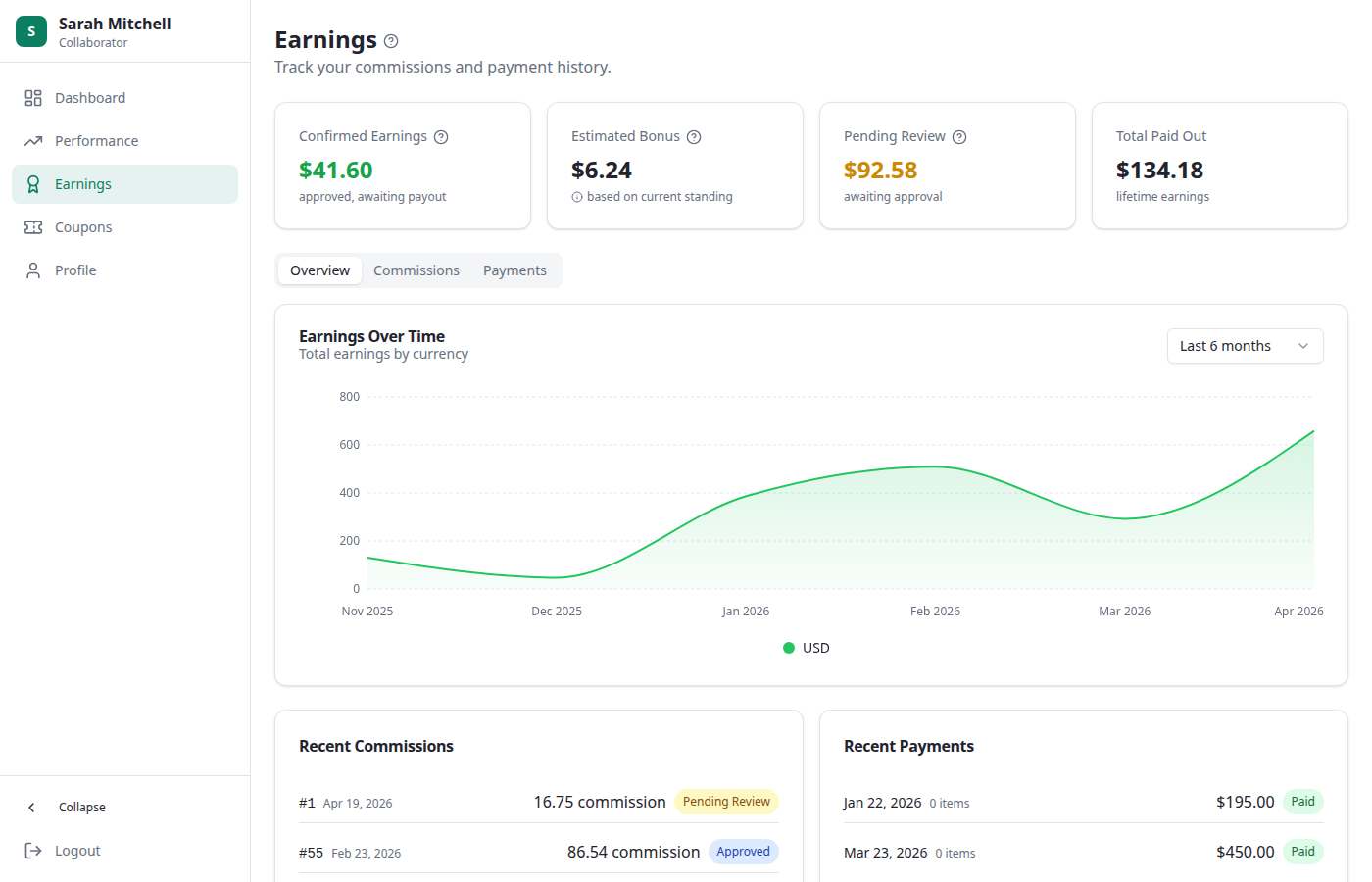The width and height of the screenshot is (1372, 882).
Task: Select the Performance trend-line icon
Action: click(32, 140)
